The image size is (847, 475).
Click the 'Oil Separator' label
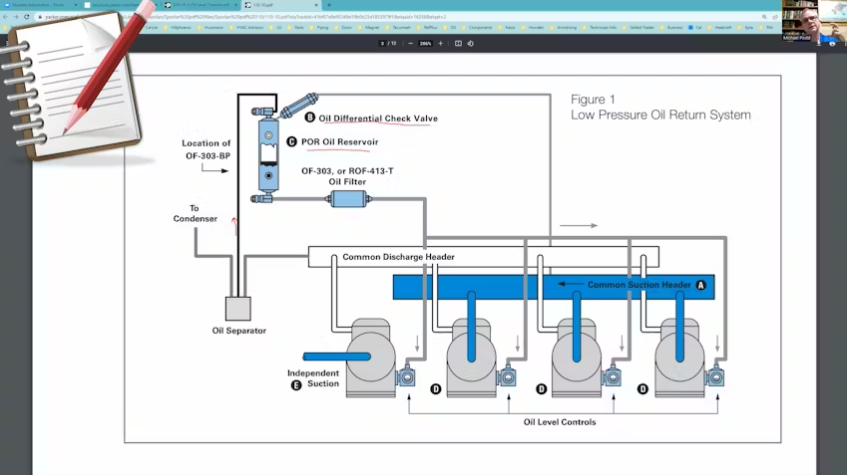pos(239,331)
